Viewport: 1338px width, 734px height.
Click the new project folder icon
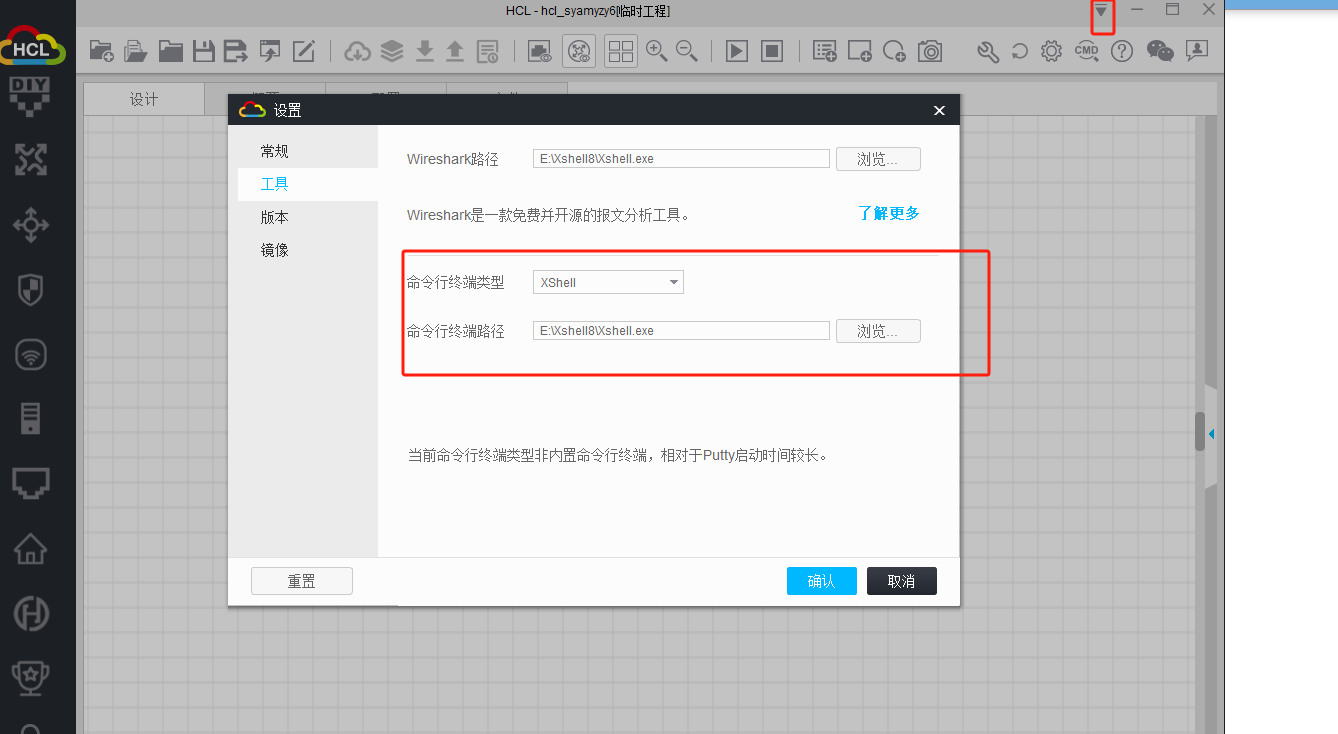102,51
